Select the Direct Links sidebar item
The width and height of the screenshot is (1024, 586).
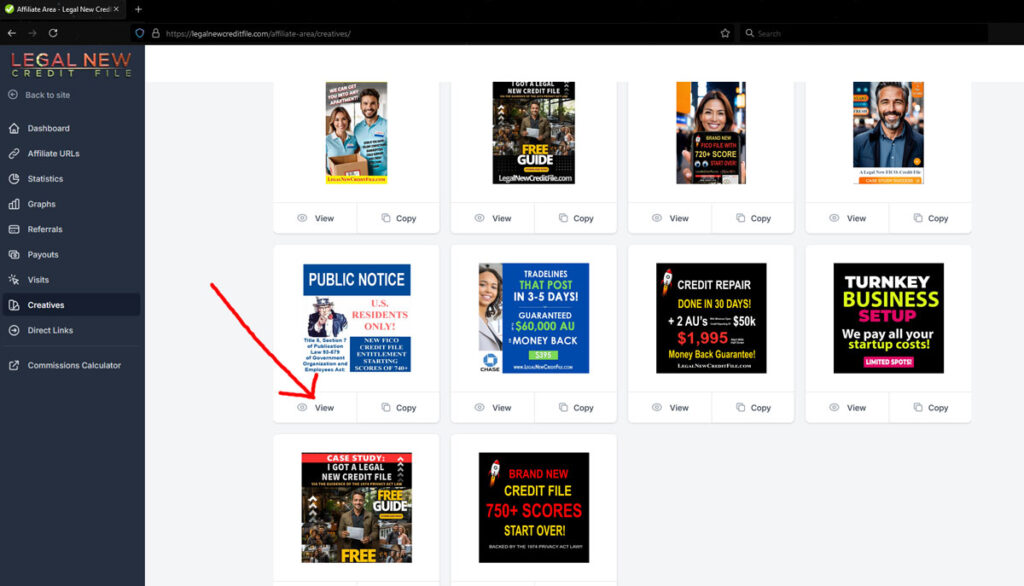(x=50, y=330)
